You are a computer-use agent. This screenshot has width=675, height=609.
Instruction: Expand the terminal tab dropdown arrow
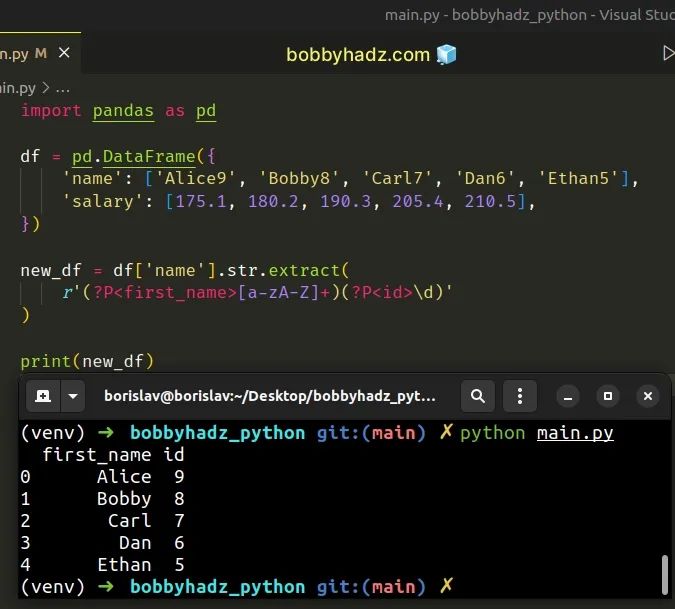tap(73, 396)
